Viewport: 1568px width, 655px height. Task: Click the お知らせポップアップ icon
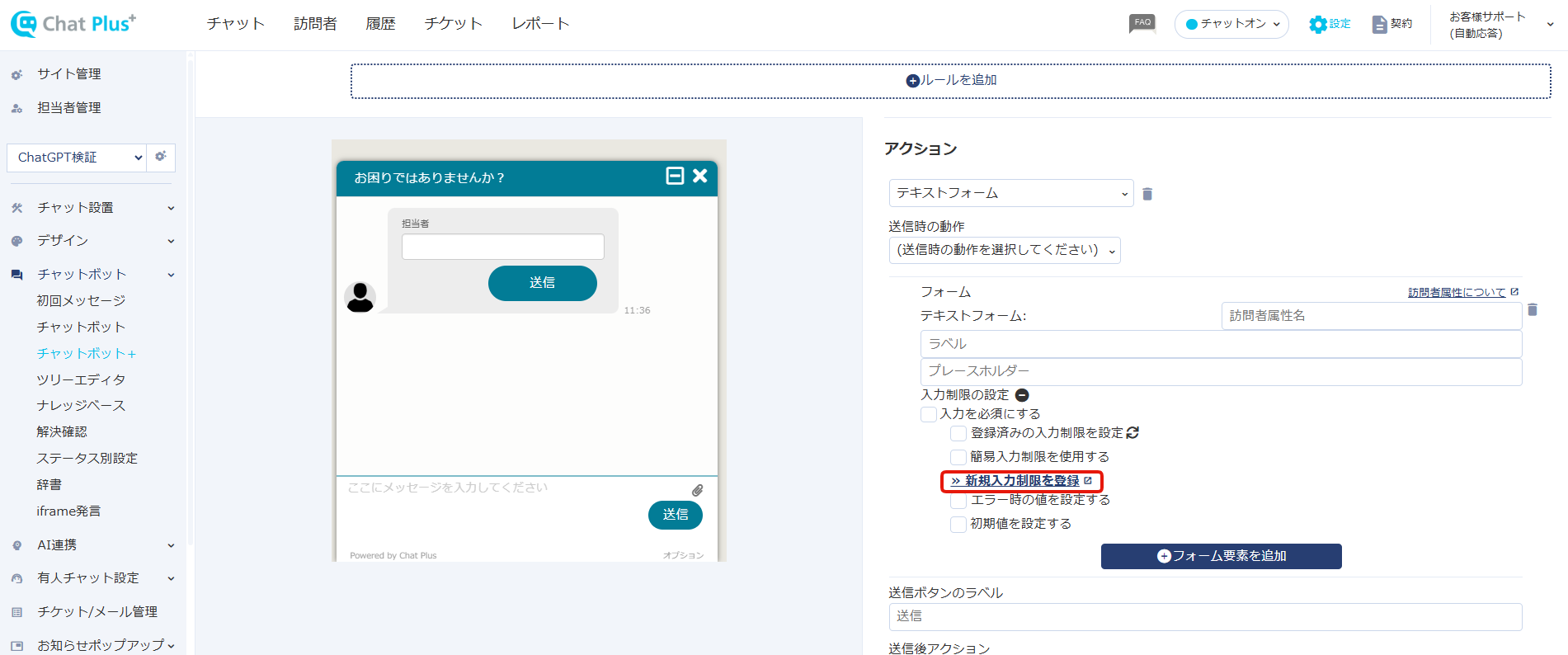click(x=16, y=645)
